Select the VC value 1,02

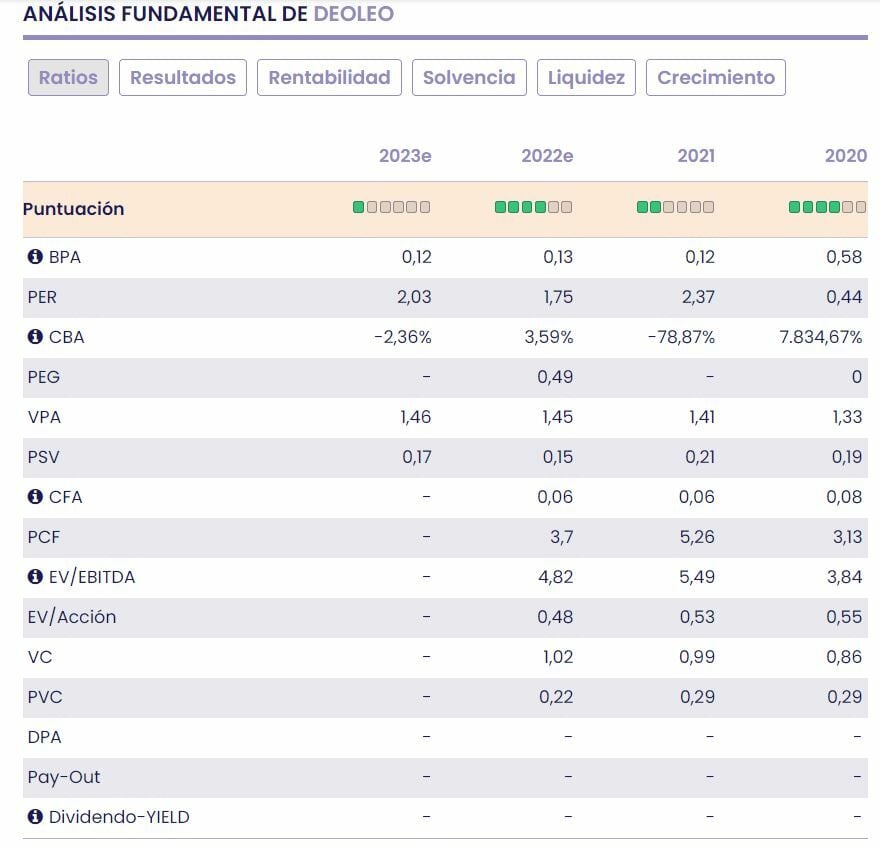558,657
